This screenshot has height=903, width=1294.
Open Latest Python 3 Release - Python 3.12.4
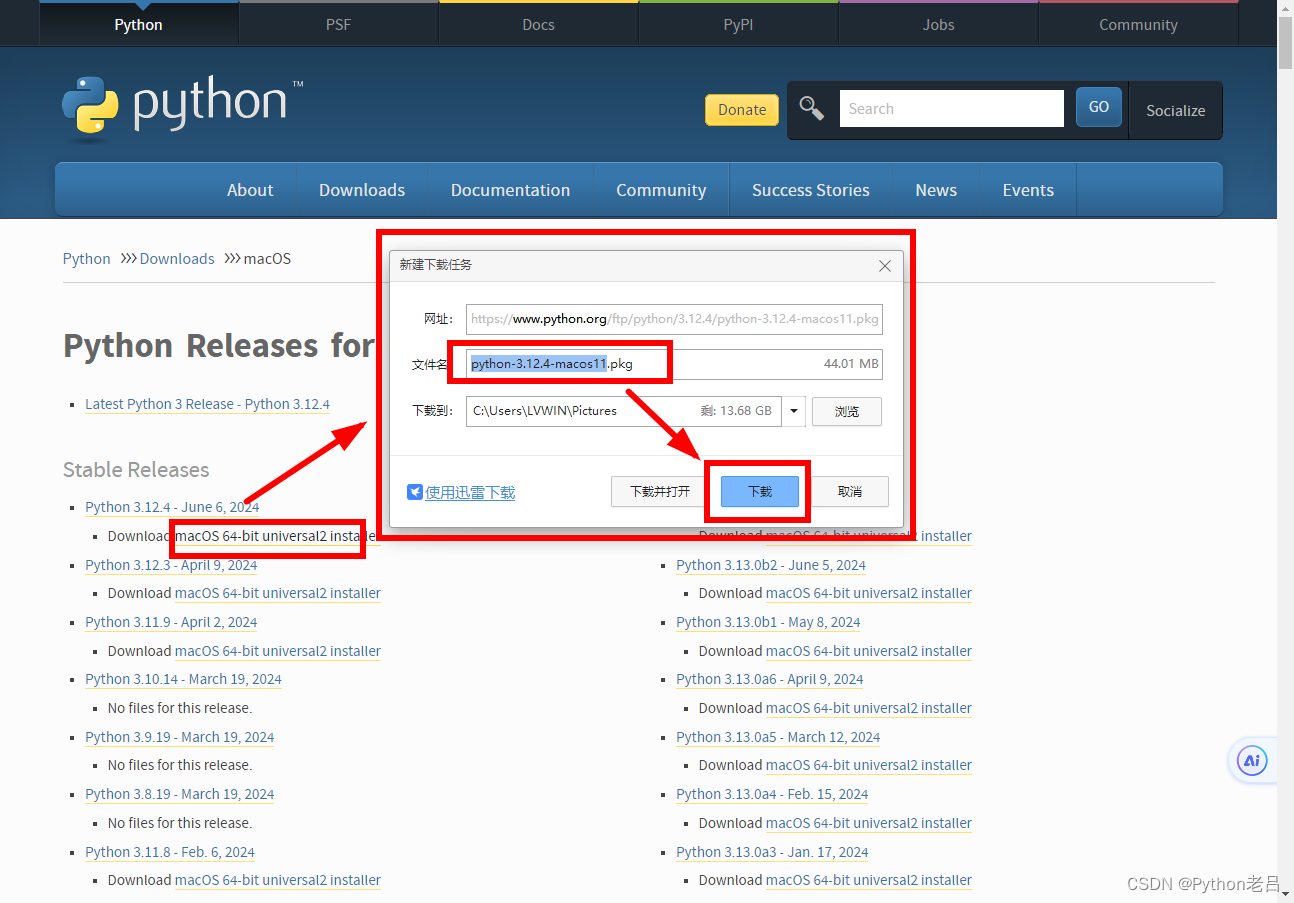tap(207, 404)
